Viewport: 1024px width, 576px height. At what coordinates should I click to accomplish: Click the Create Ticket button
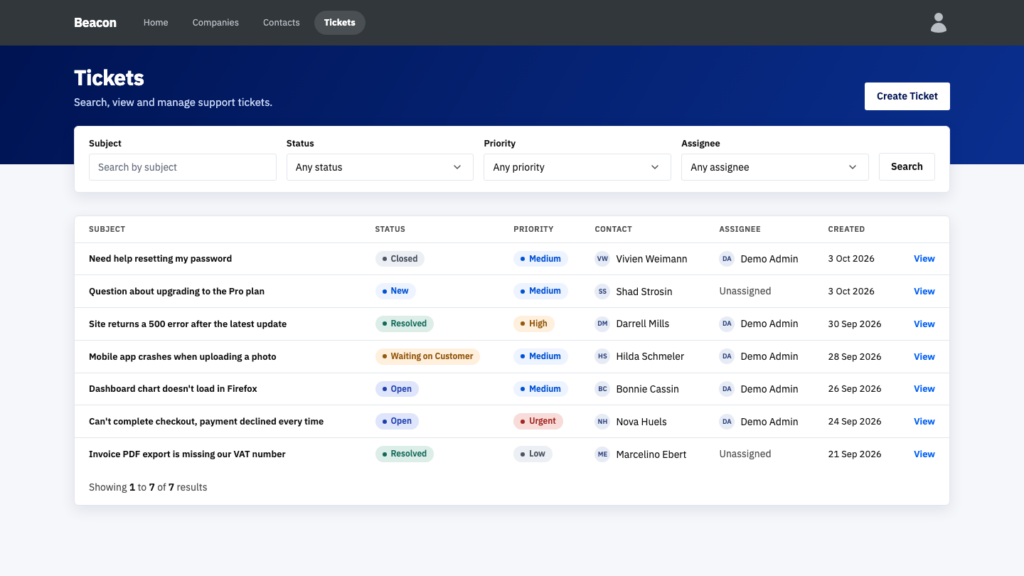coord(907,96)
